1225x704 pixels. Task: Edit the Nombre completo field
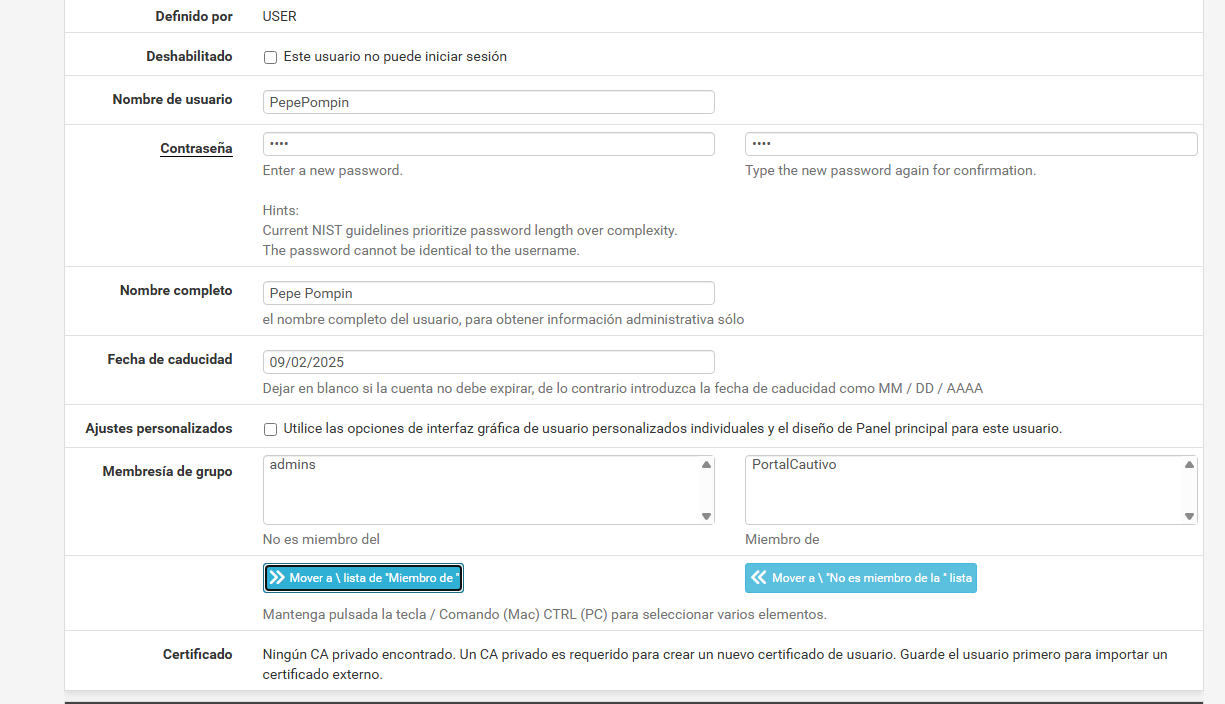[x=488, y=293]
